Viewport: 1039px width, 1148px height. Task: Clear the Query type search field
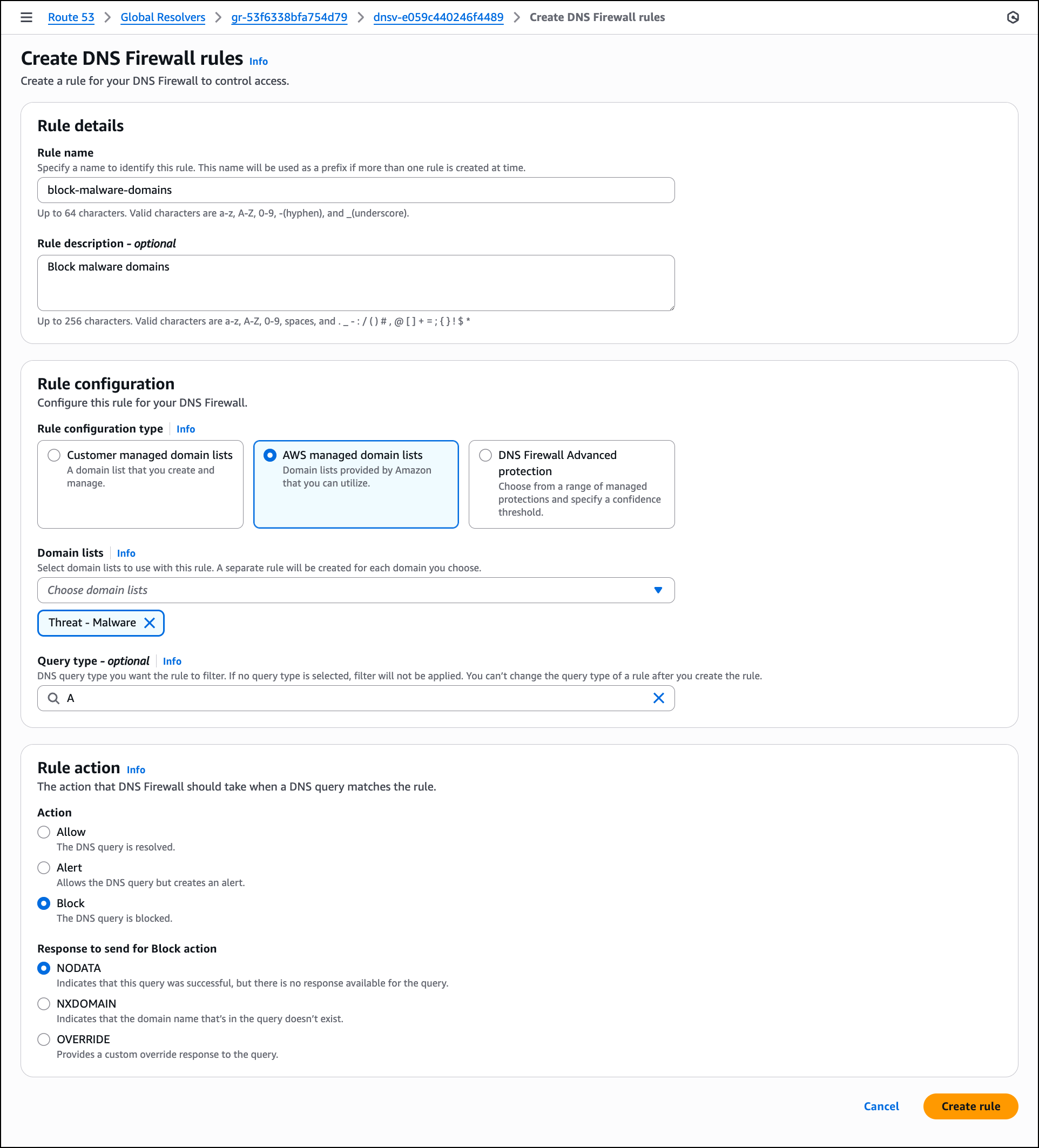[658, 698]
